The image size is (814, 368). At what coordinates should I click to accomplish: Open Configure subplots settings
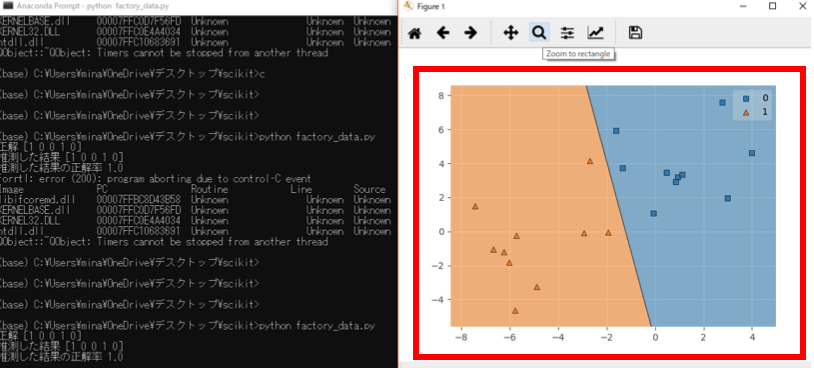567,33
